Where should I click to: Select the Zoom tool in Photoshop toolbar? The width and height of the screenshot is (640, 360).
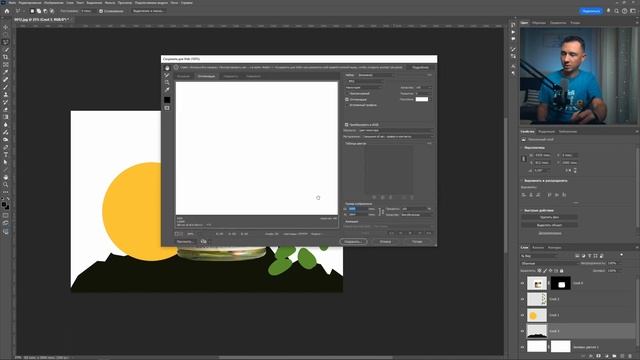(5, 184)
